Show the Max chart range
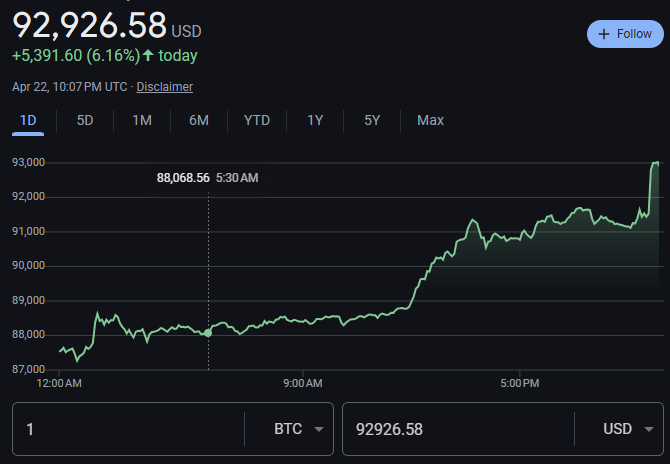 [x=430, y=120]
